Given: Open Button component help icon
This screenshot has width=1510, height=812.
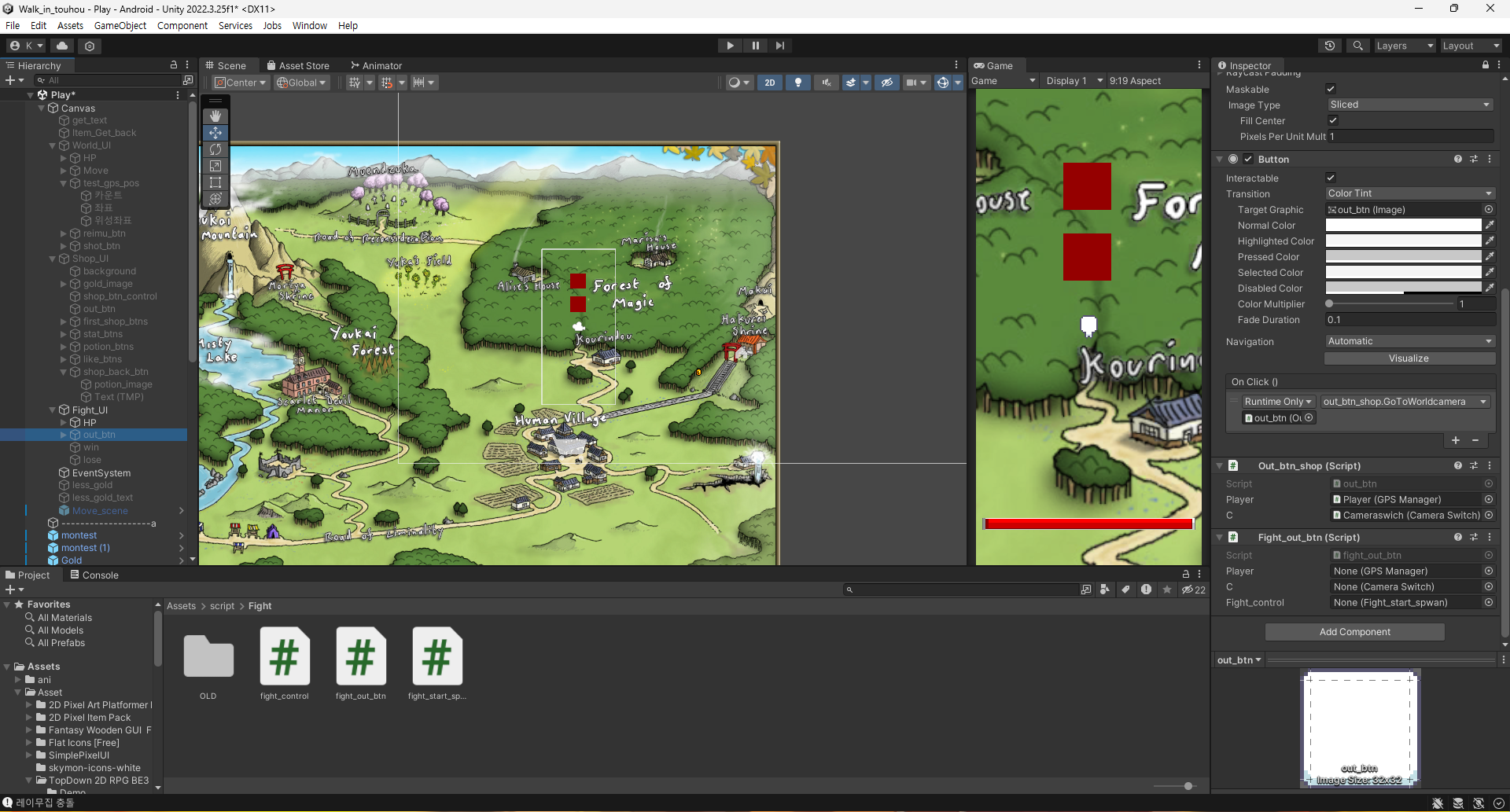Looking at the screenshot, I should [x=1458, y=159].
